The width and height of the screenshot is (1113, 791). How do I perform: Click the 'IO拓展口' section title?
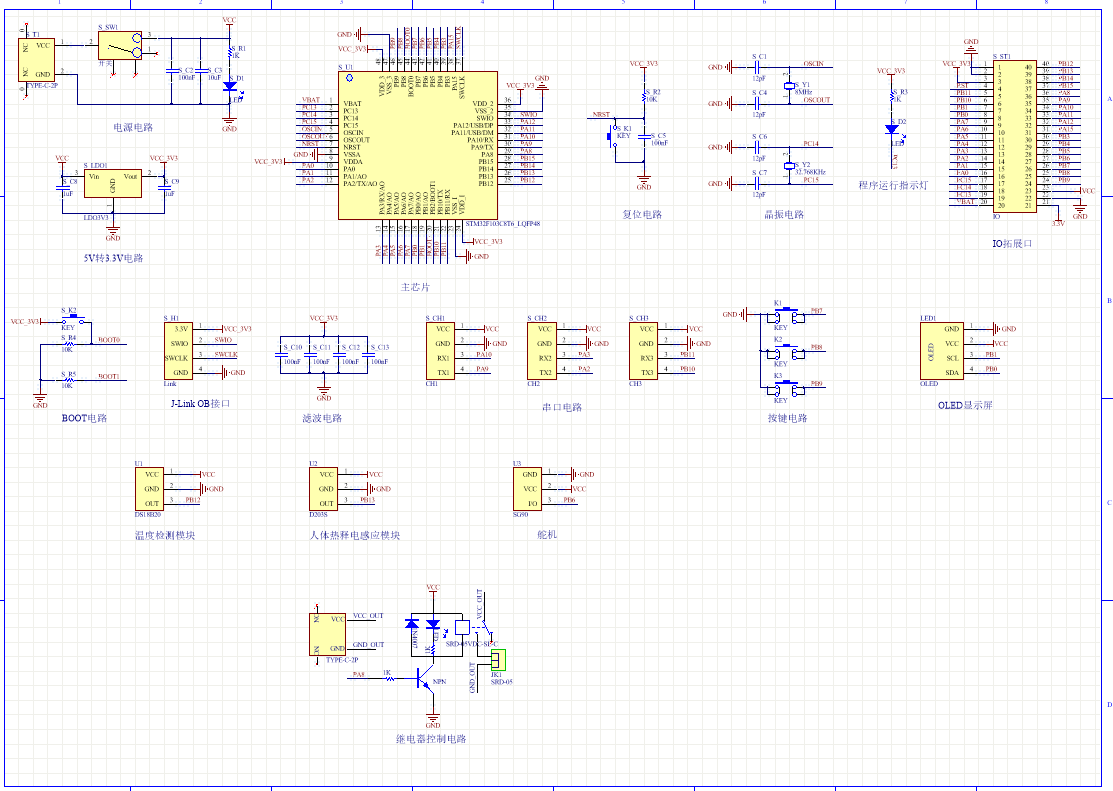click(1012, 244)
